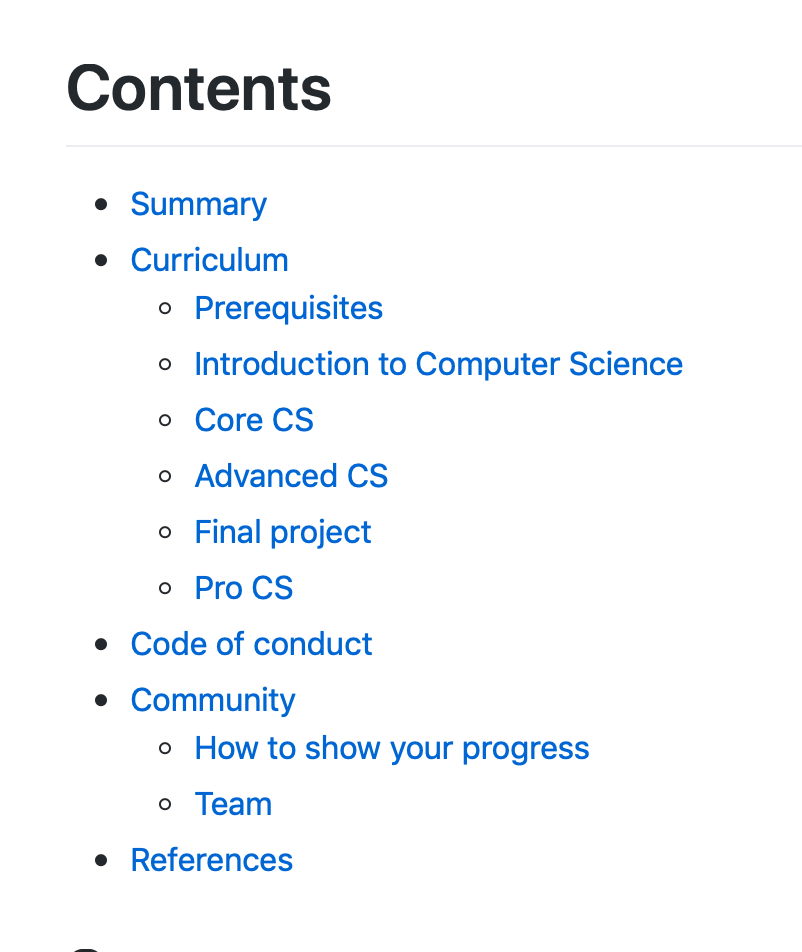
Task: Click the bullet marker beside References
Action: (101, 860)
